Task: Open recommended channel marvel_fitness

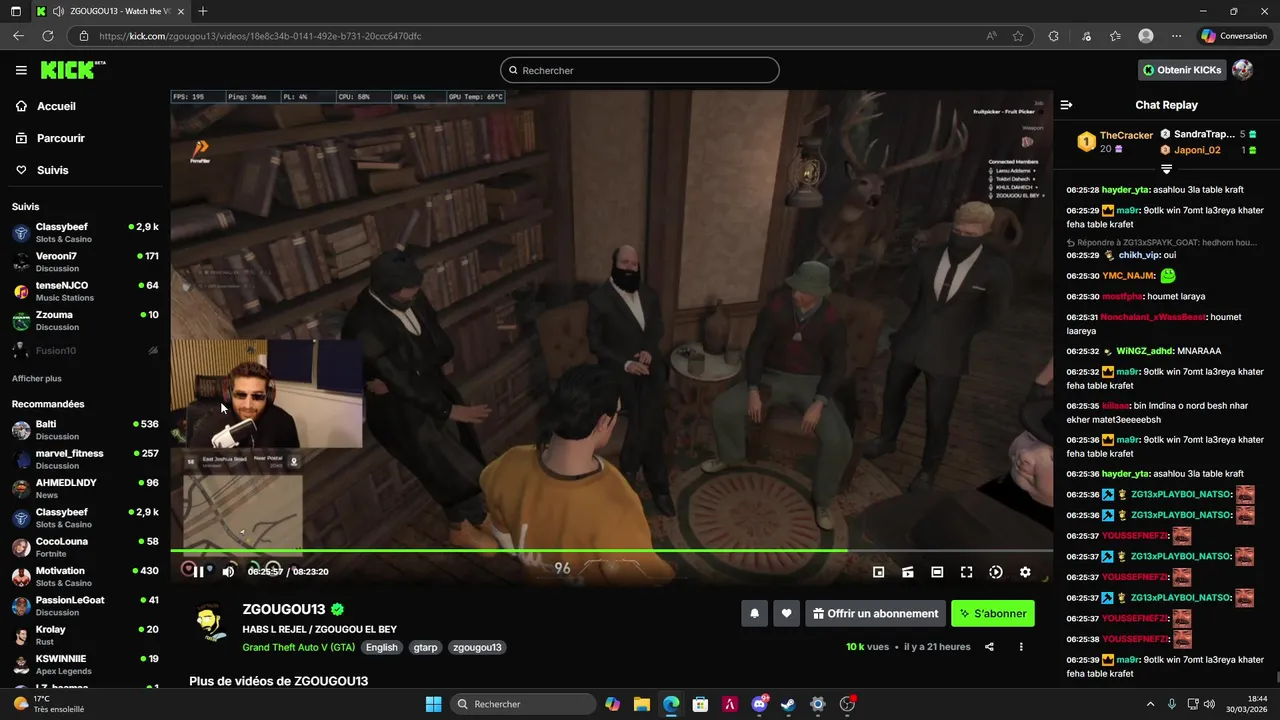Action: (x=85, y=459)
